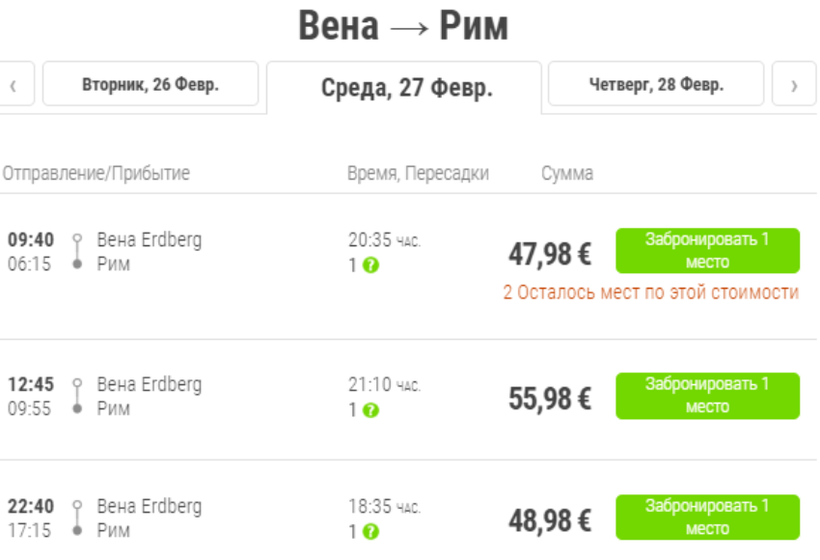Book one seat for 47,98 € trip
Screen dimensions: 820x560
(707, 251)
